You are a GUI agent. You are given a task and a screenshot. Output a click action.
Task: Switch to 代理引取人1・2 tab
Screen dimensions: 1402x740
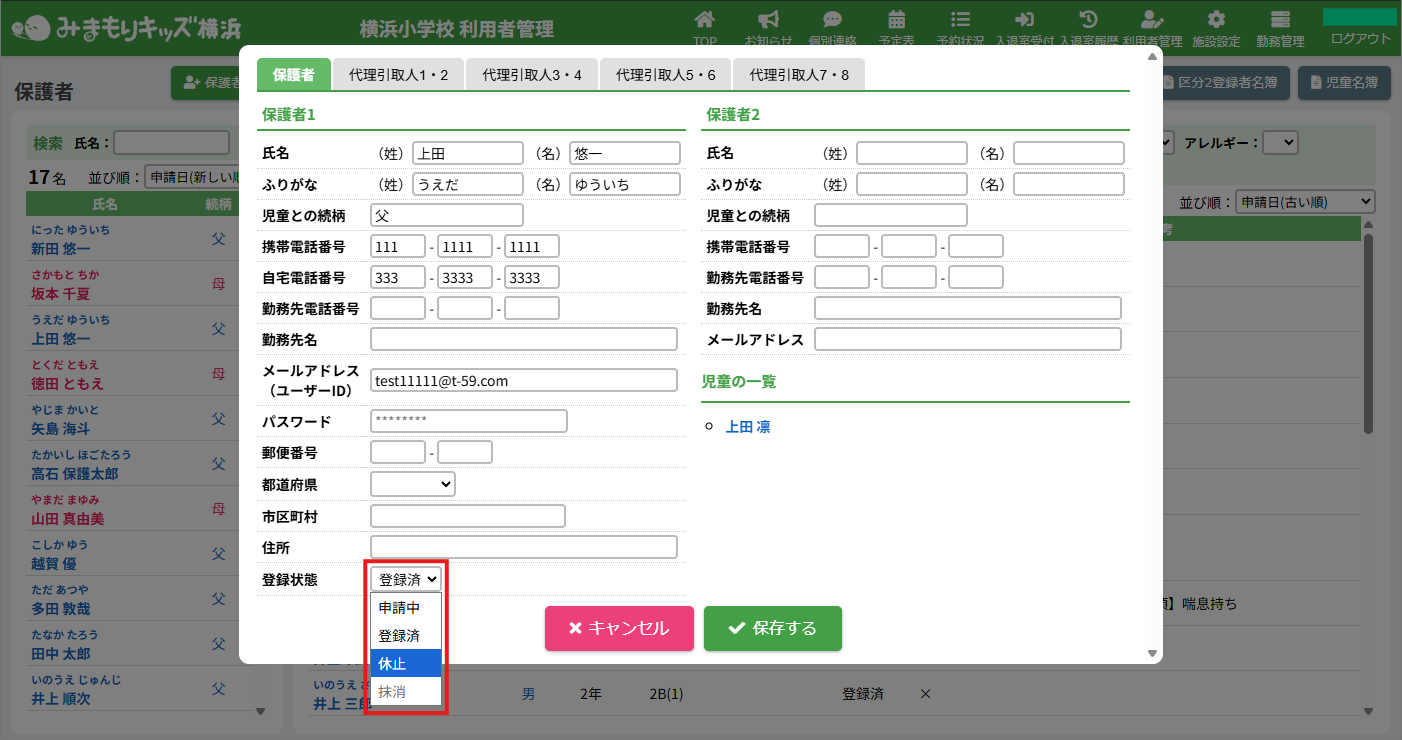(398, 75)
